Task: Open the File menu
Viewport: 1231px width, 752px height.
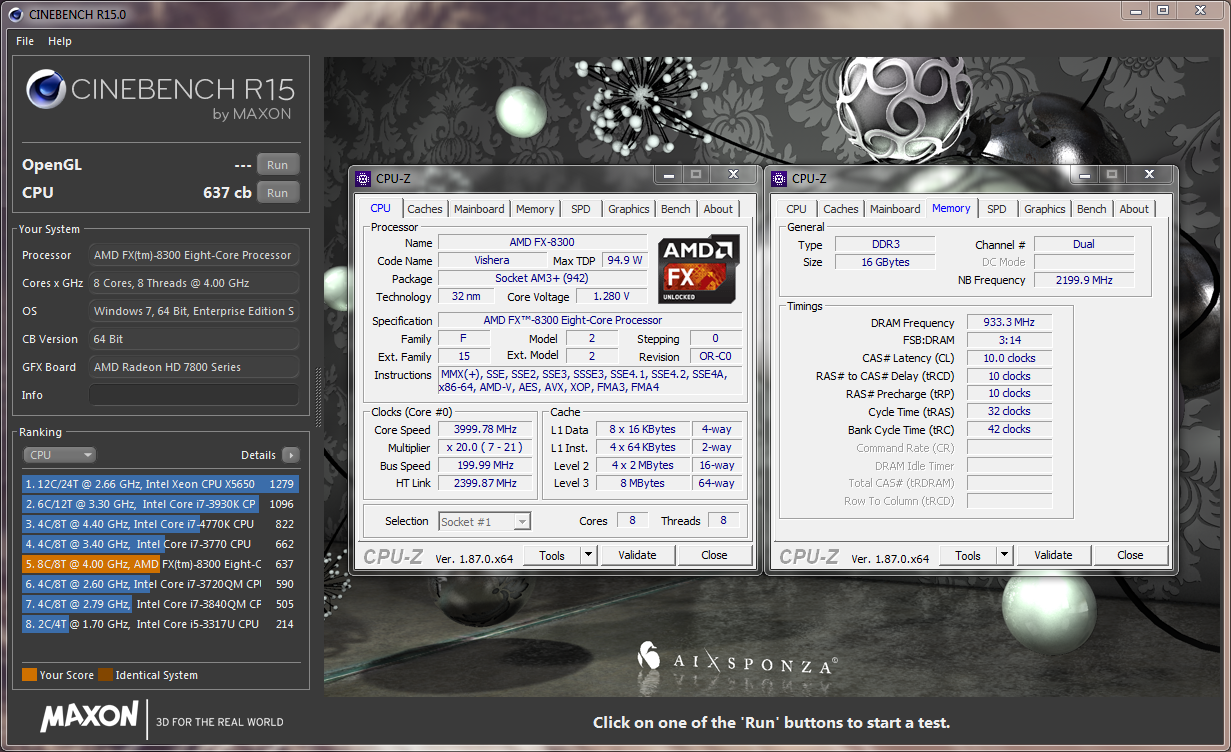Action: 25,41
